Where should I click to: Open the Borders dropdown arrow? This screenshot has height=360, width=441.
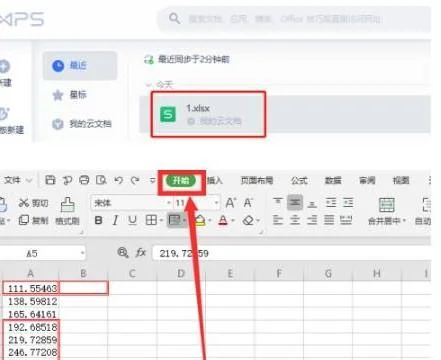(x=161, y=220)
